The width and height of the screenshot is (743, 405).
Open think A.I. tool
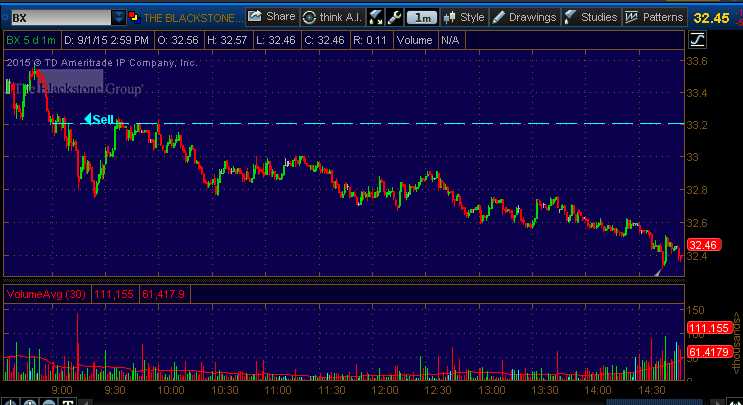point(331,17)
